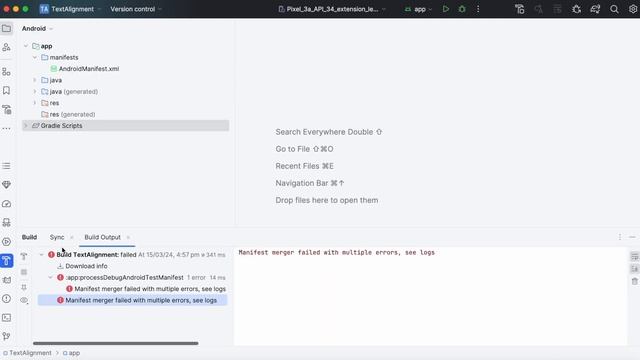The image size is (640, 360).
Task: Close the Sync tab
Action: tap(72, 238)
